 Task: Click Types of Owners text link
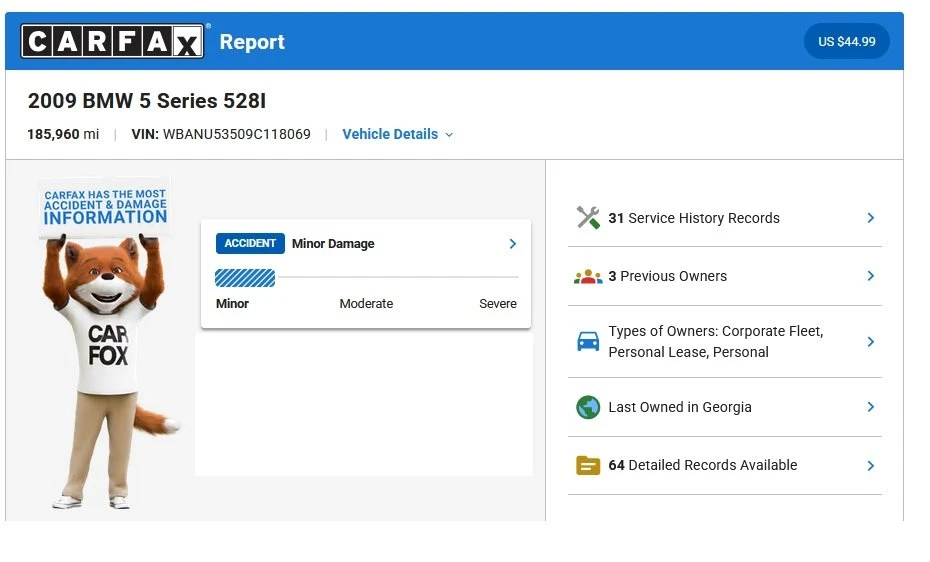(716, 341)
